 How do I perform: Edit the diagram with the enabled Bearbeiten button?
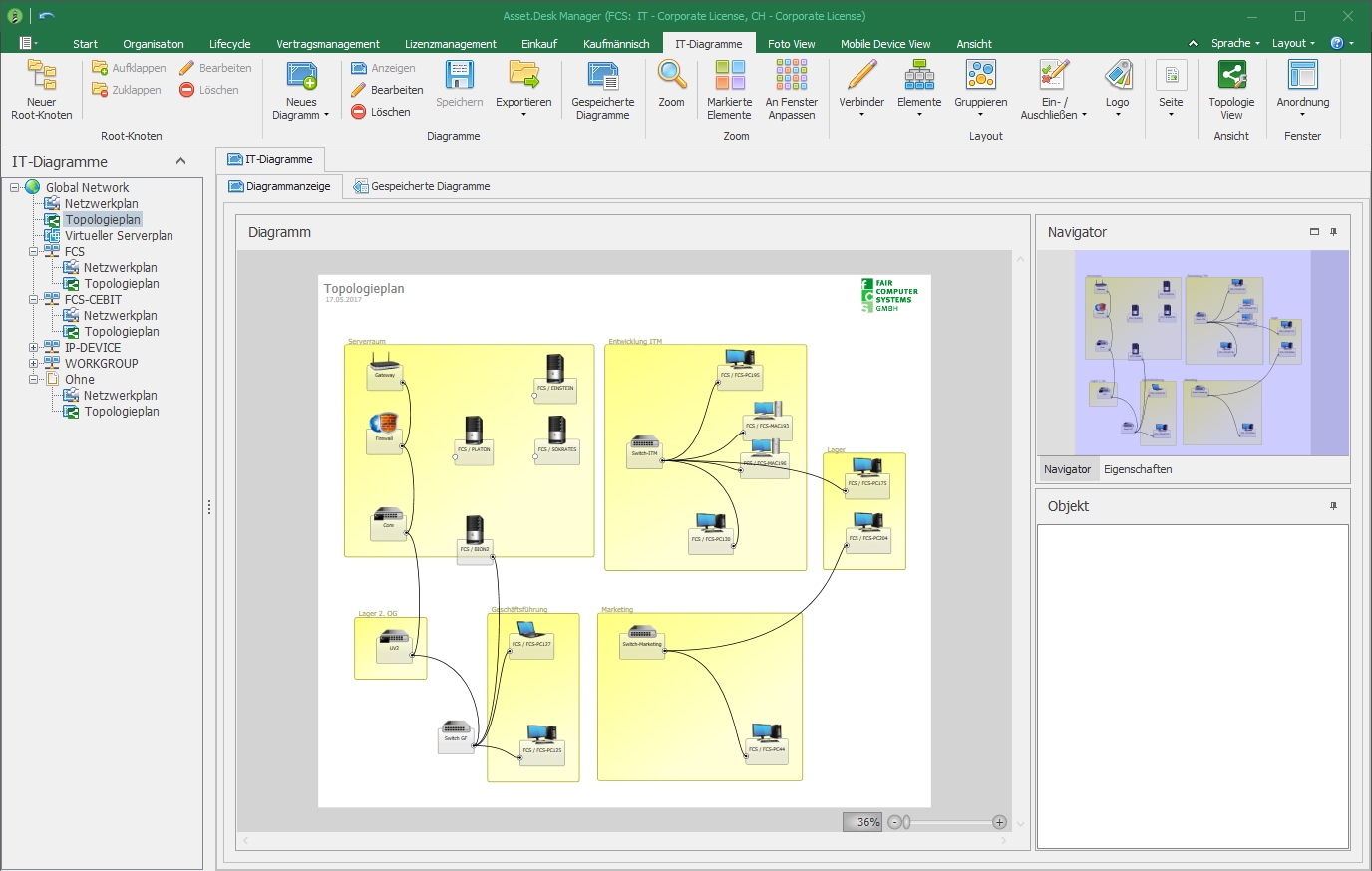(x=387, y=90)
